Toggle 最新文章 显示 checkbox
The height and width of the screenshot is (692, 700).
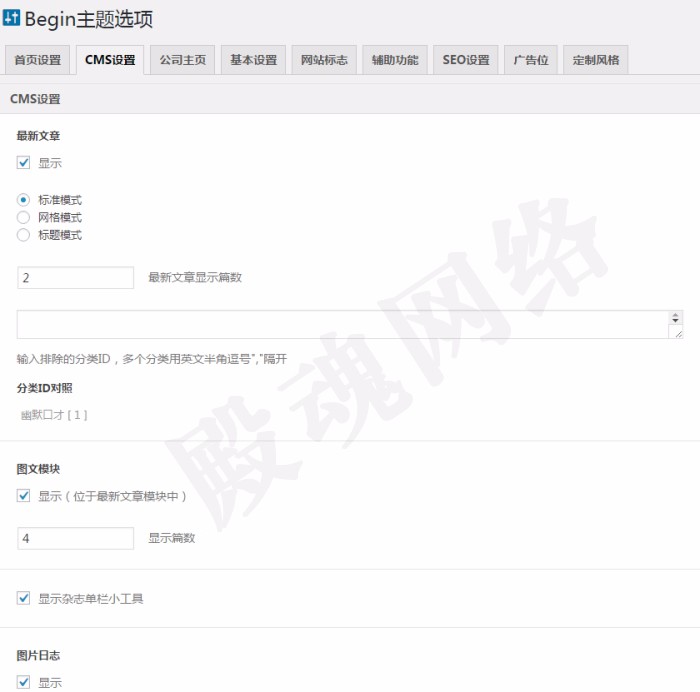(24, 163)
